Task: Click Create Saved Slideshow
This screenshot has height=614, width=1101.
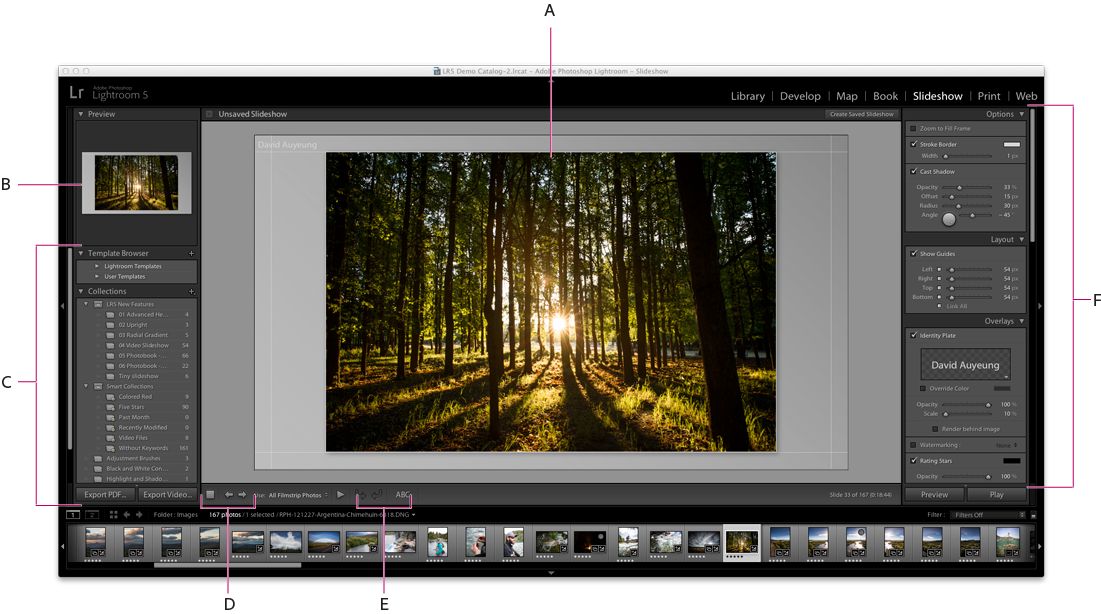Action: (863, 114)
